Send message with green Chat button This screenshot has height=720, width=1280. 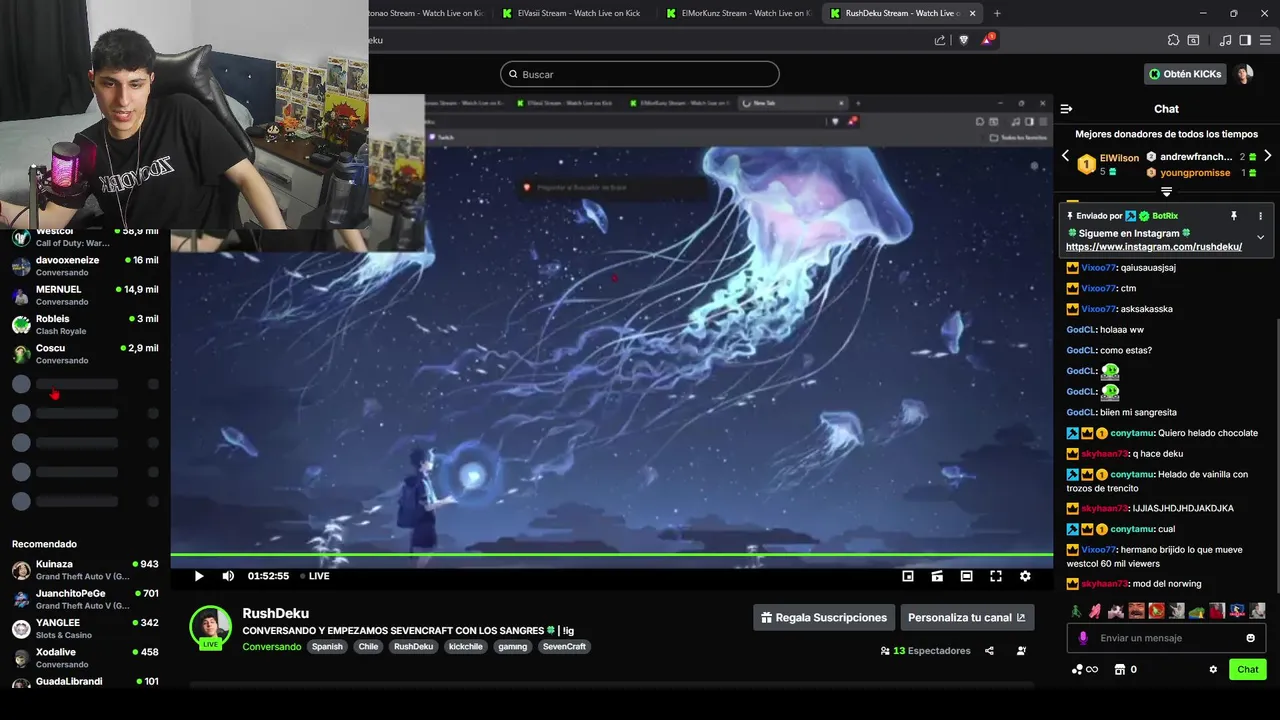click(1248, 670)
